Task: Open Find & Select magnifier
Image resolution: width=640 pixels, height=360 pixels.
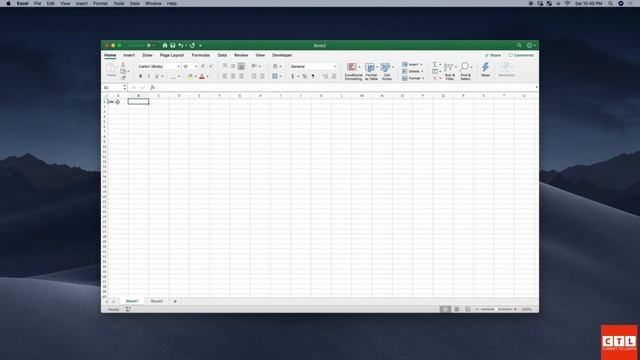Action: tap(465, 71)
